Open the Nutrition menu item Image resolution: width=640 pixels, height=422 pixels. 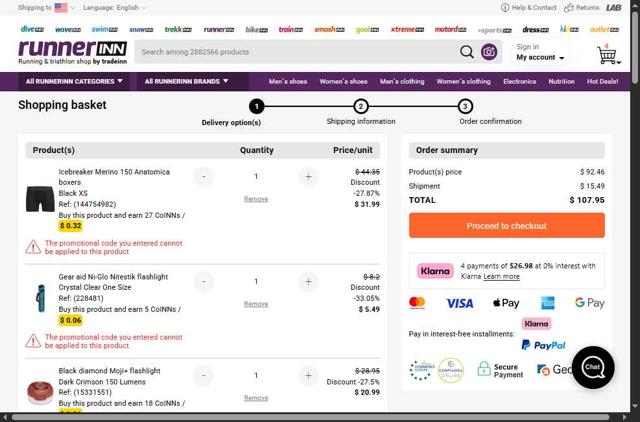click(562, 81)
